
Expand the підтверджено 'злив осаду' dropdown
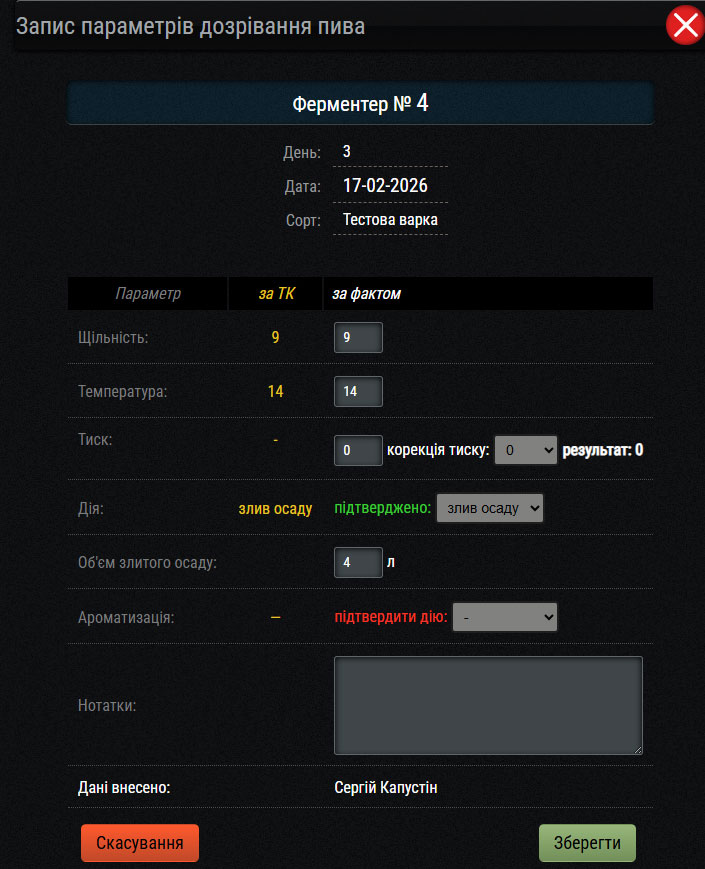click(x=490, y=508)
